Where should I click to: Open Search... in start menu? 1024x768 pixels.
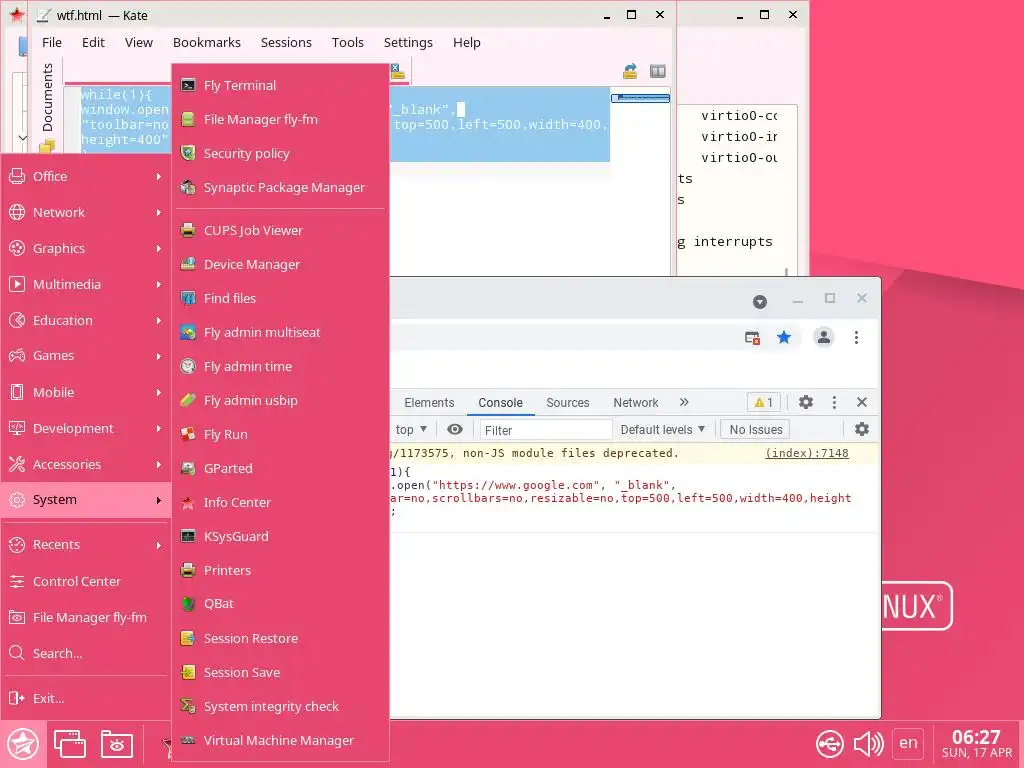click(x=86, y=653)
